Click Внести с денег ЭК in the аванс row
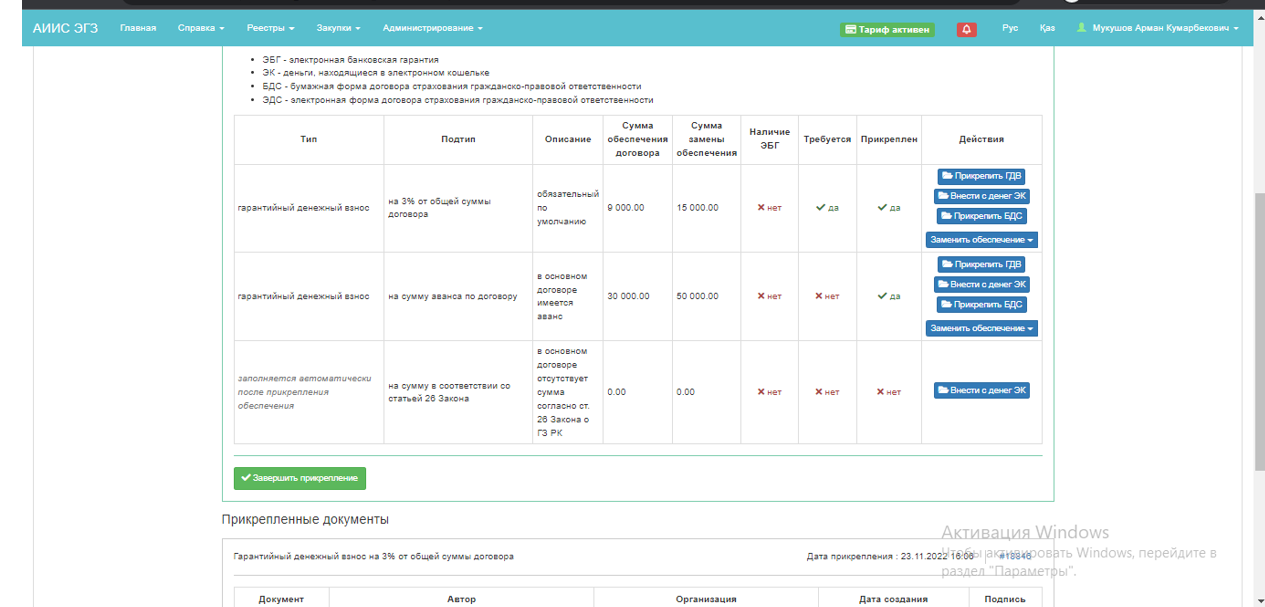 [x=981, y=284]
